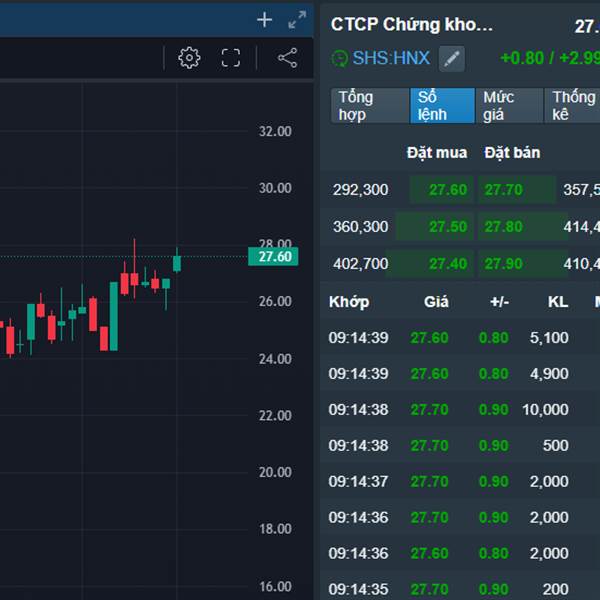This screenshot has height=600, width=600.
Task: Share chart with share icon
Action: click(287, 58)
